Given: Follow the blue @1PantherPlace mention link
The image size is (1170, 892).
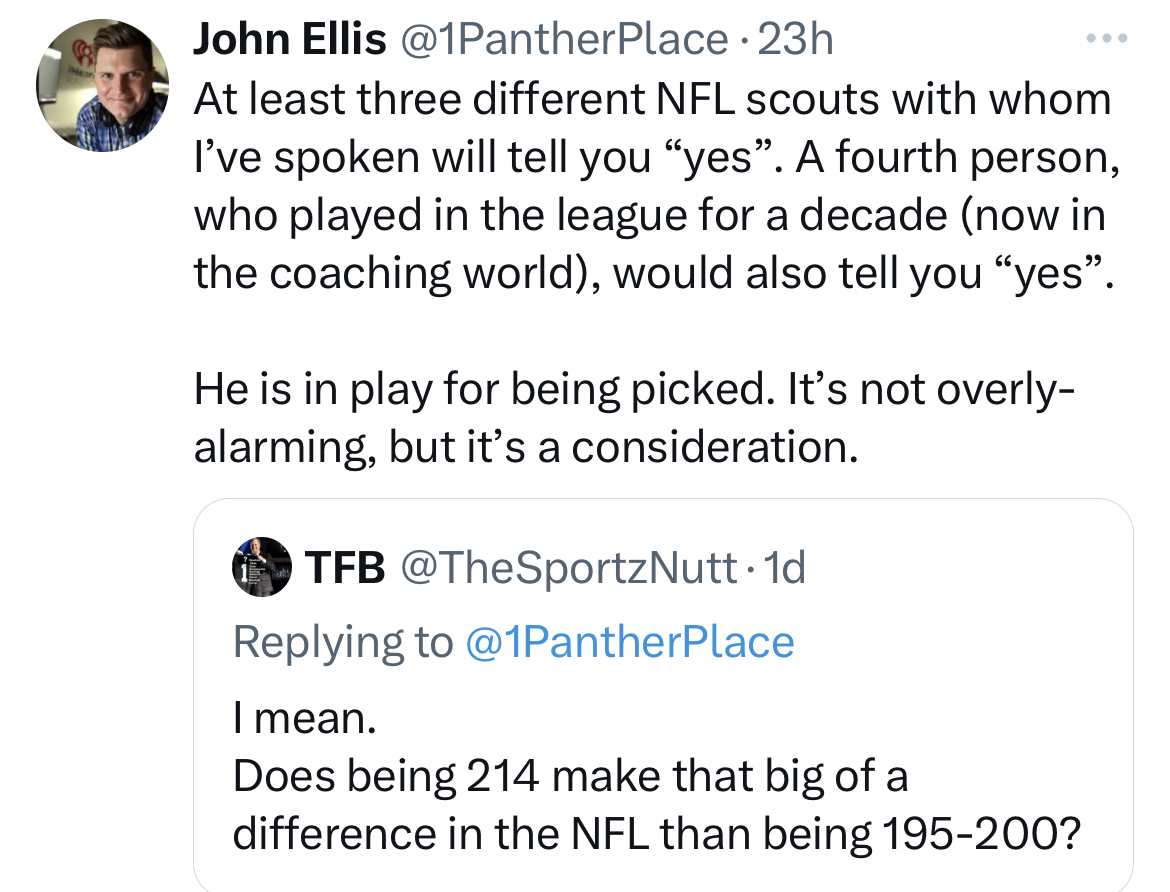Looking at the screenshot, I should pyautogui.click(x=630, y=642).
